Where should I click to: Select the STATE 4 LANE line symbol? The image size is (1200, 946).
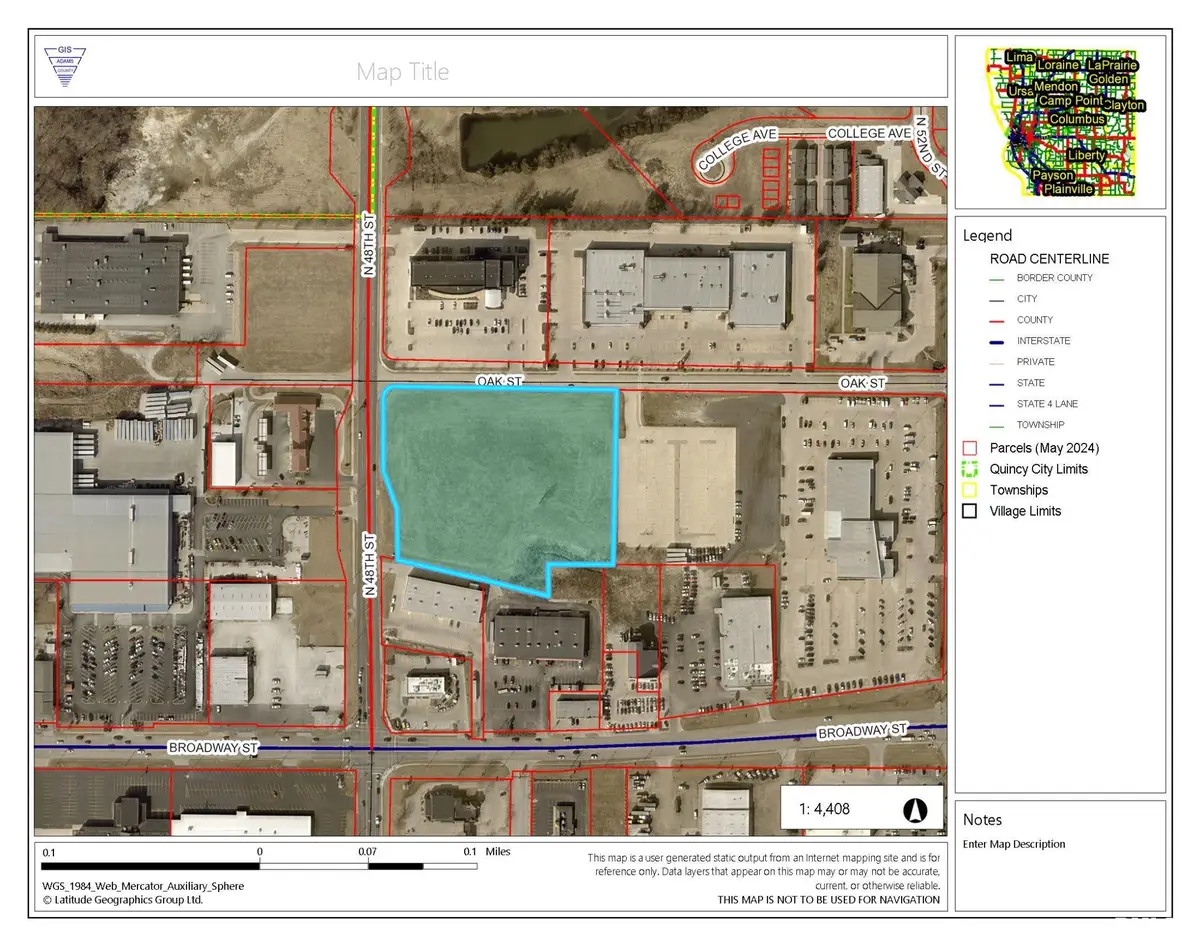(995, 404)
